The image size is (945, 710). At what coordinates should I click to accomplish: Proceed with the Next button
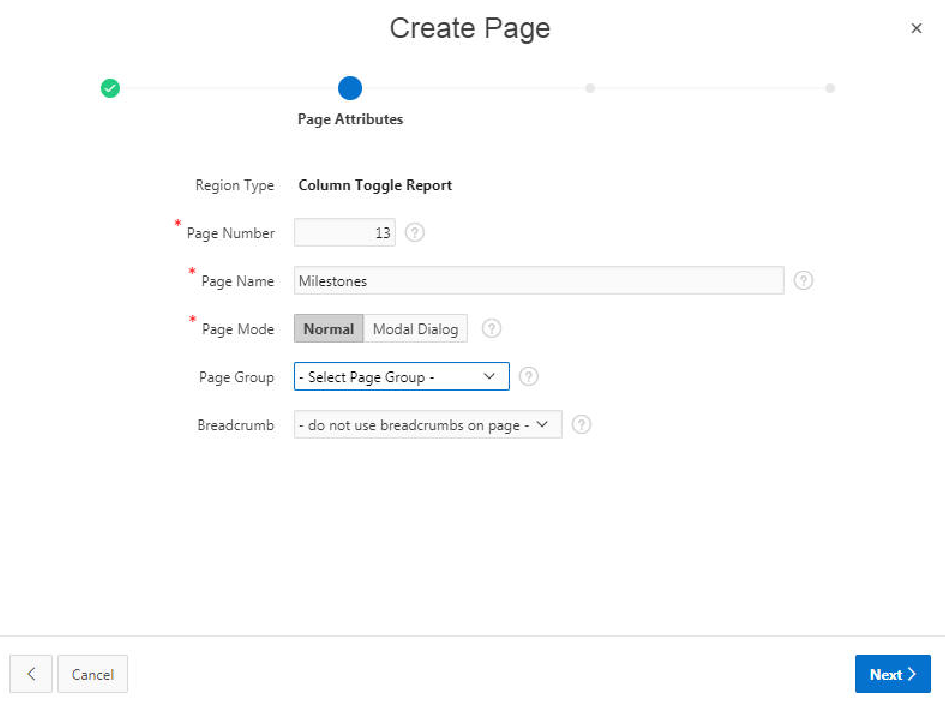point(892,674)
